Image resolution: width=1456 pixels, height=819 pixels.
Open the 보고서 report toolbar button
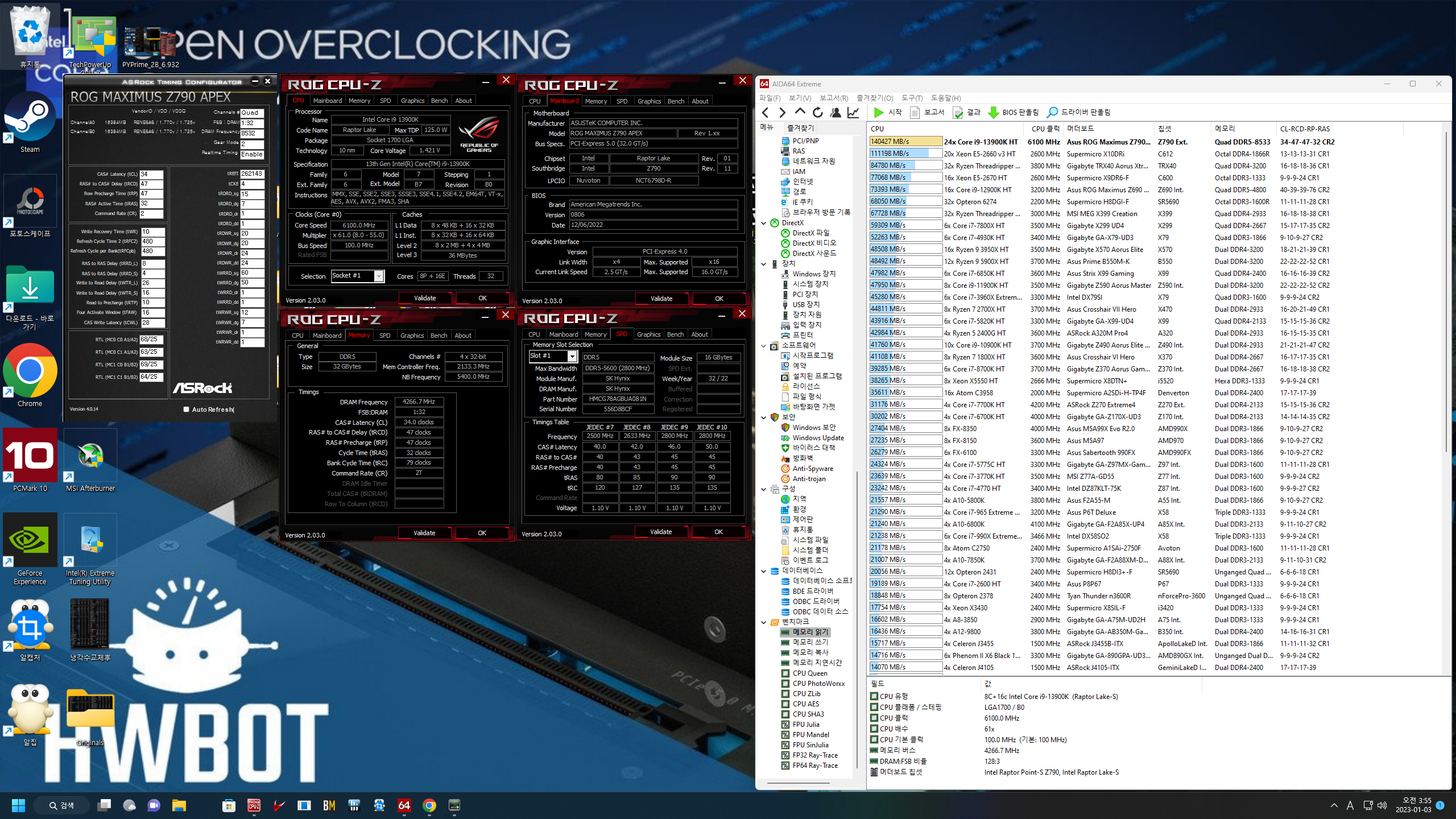[x=927, y=113]
